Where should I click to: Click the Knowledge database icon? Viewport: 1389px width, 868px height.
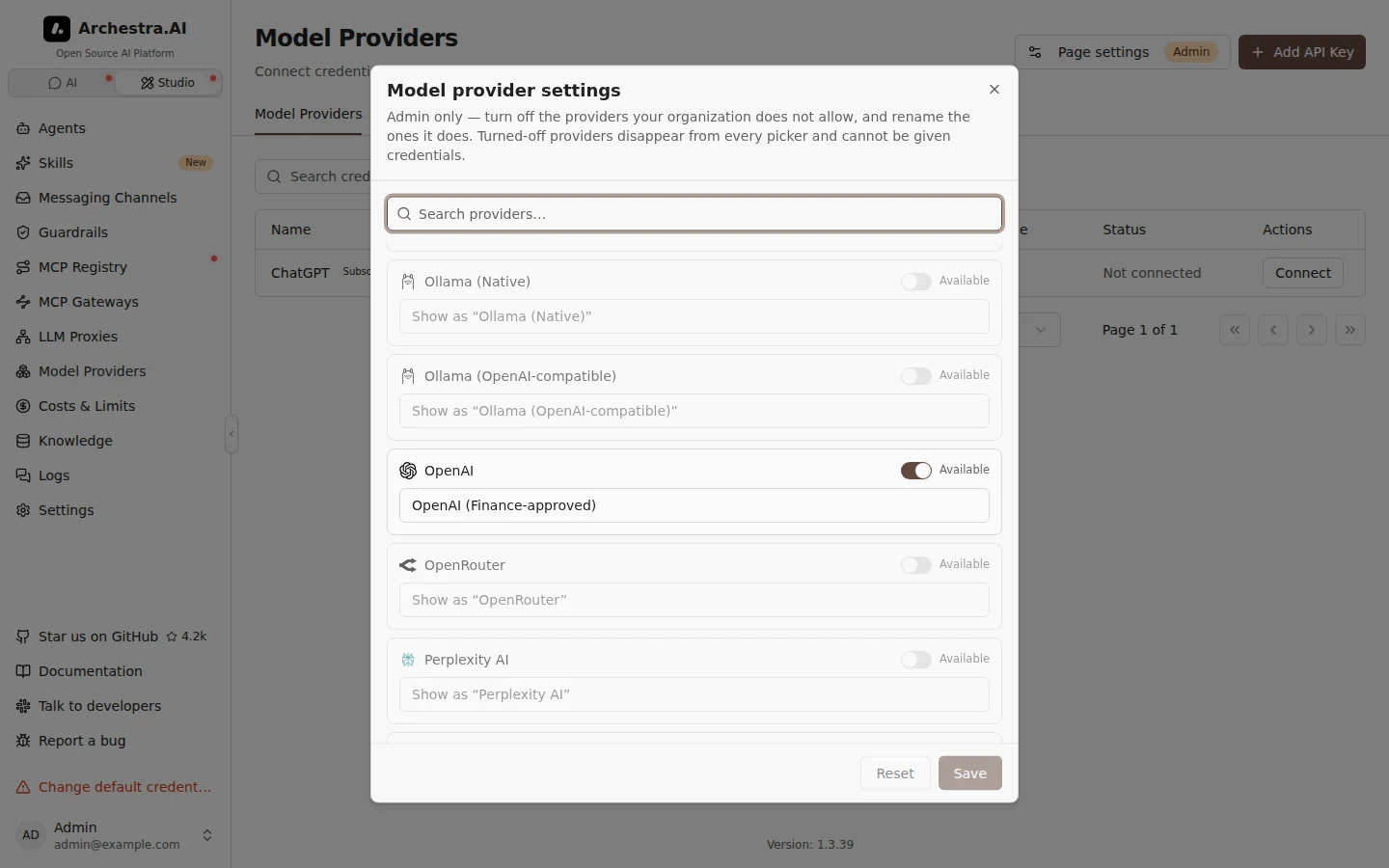pos(23,441)
